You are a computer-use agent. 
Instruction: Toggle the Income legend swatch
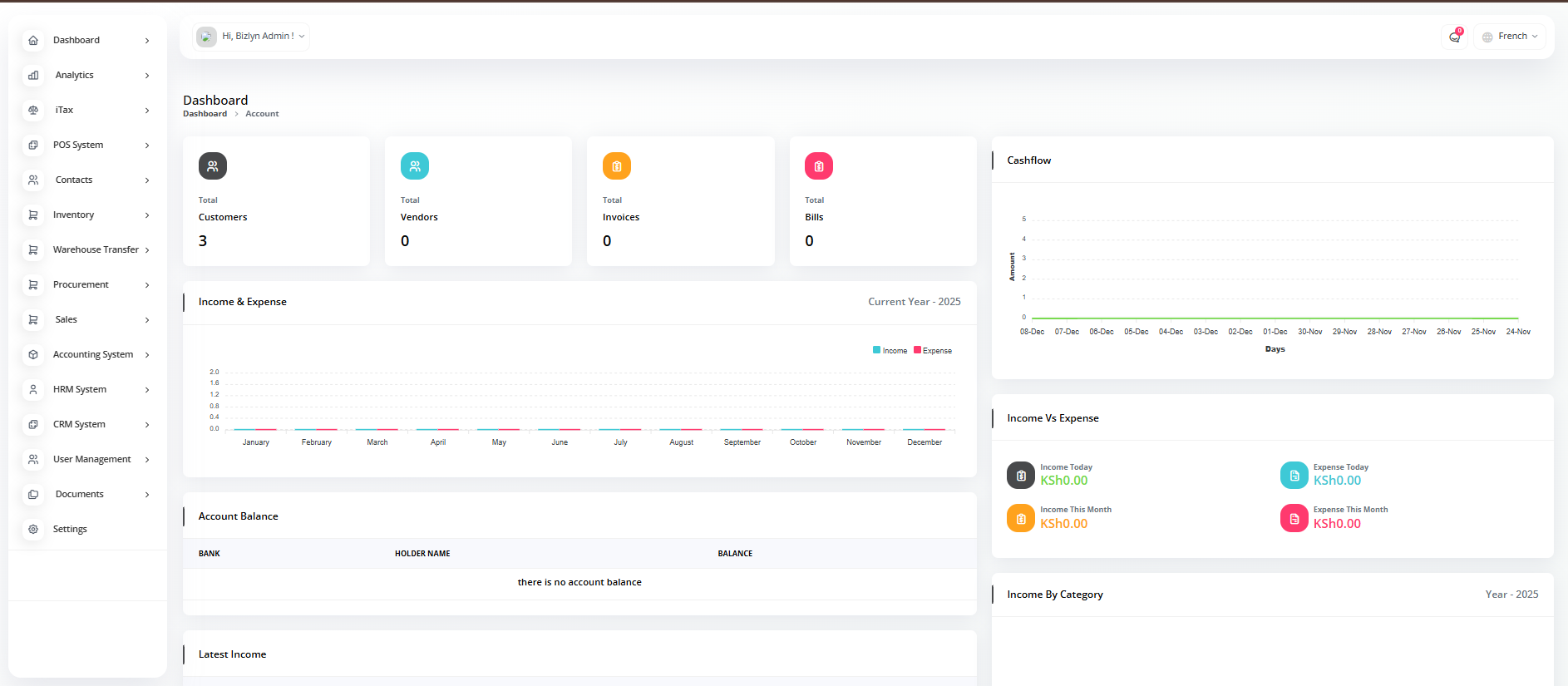click(x=876, y=350)
